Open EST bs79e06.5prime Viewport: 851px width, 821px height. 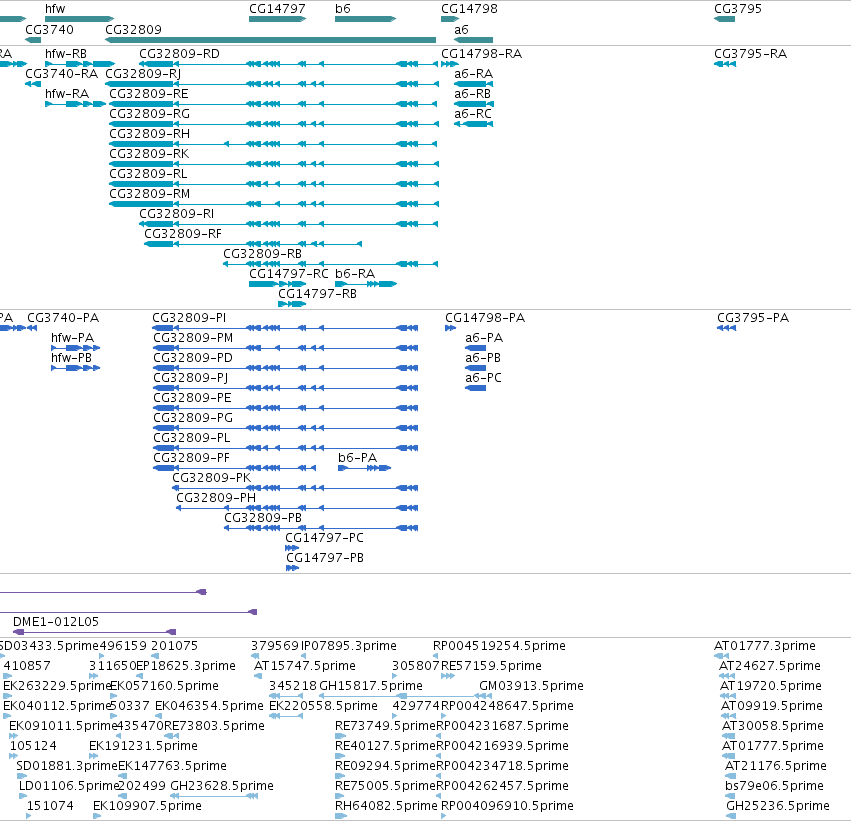click(x=731, y=796)
